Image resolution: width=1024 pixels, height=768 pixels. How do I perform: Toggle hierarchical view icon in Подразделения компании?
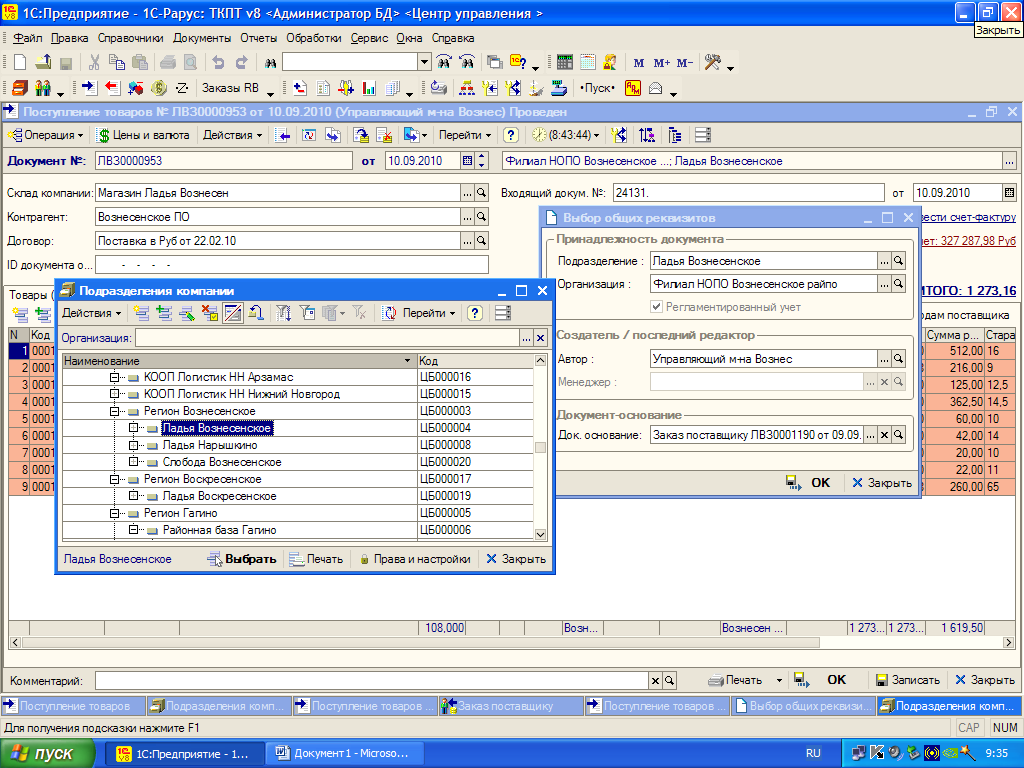click(233, 313)
